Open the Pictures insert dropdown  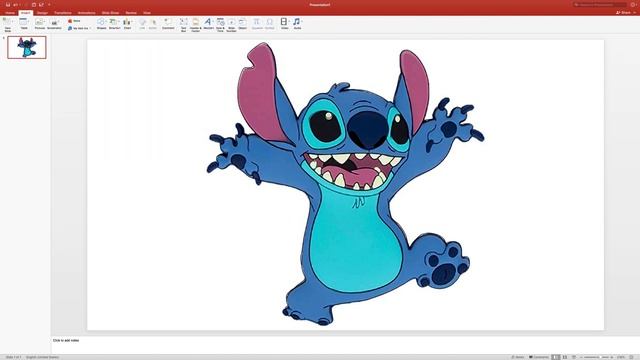pos(40,24)
